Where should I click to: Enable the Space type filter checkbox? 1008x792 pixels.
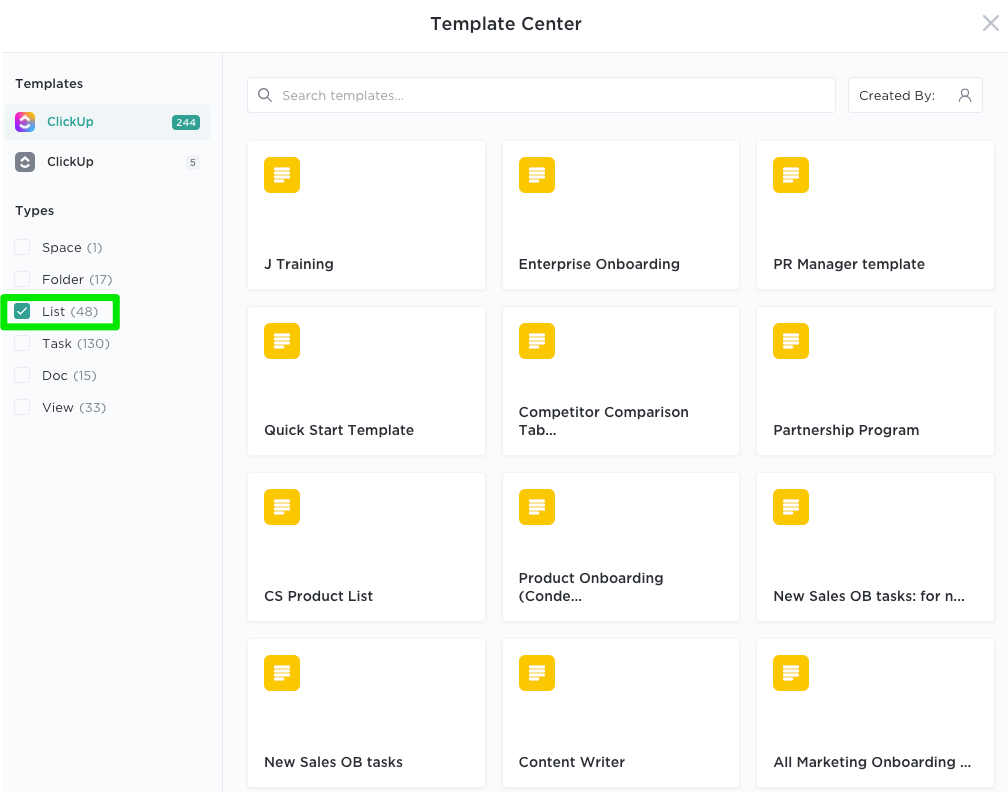[x=22, y=248]
